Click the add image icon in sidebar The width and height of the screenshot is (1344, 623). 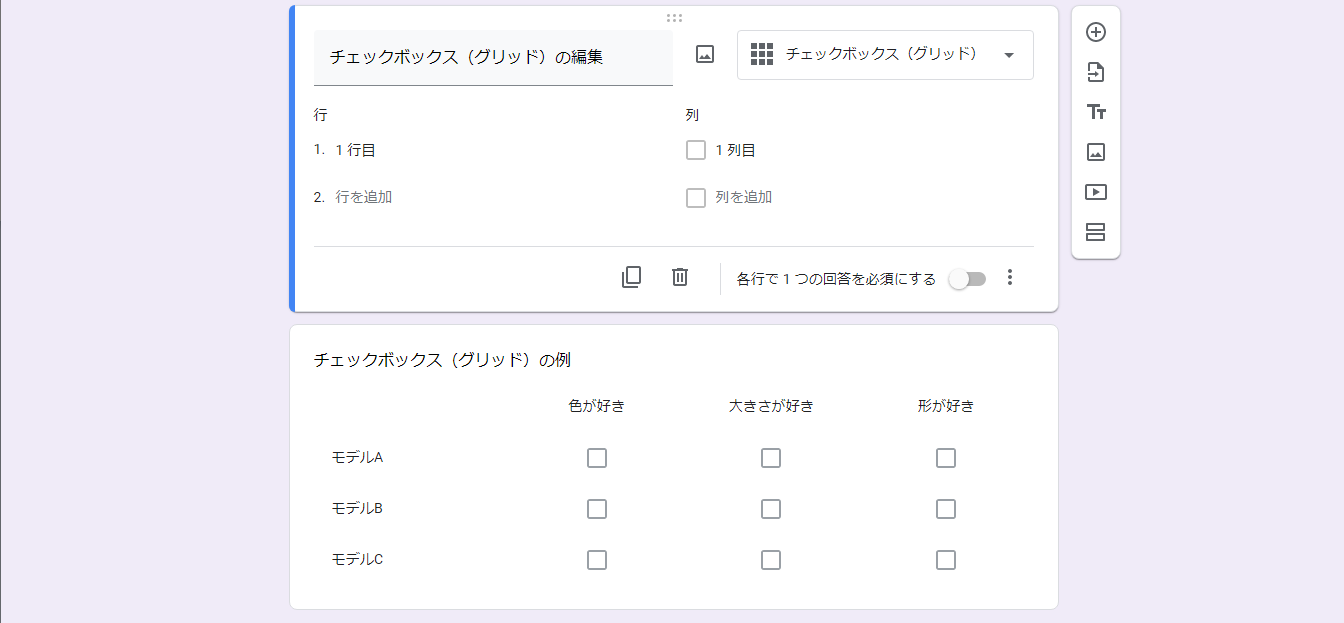click(1096, 152)
